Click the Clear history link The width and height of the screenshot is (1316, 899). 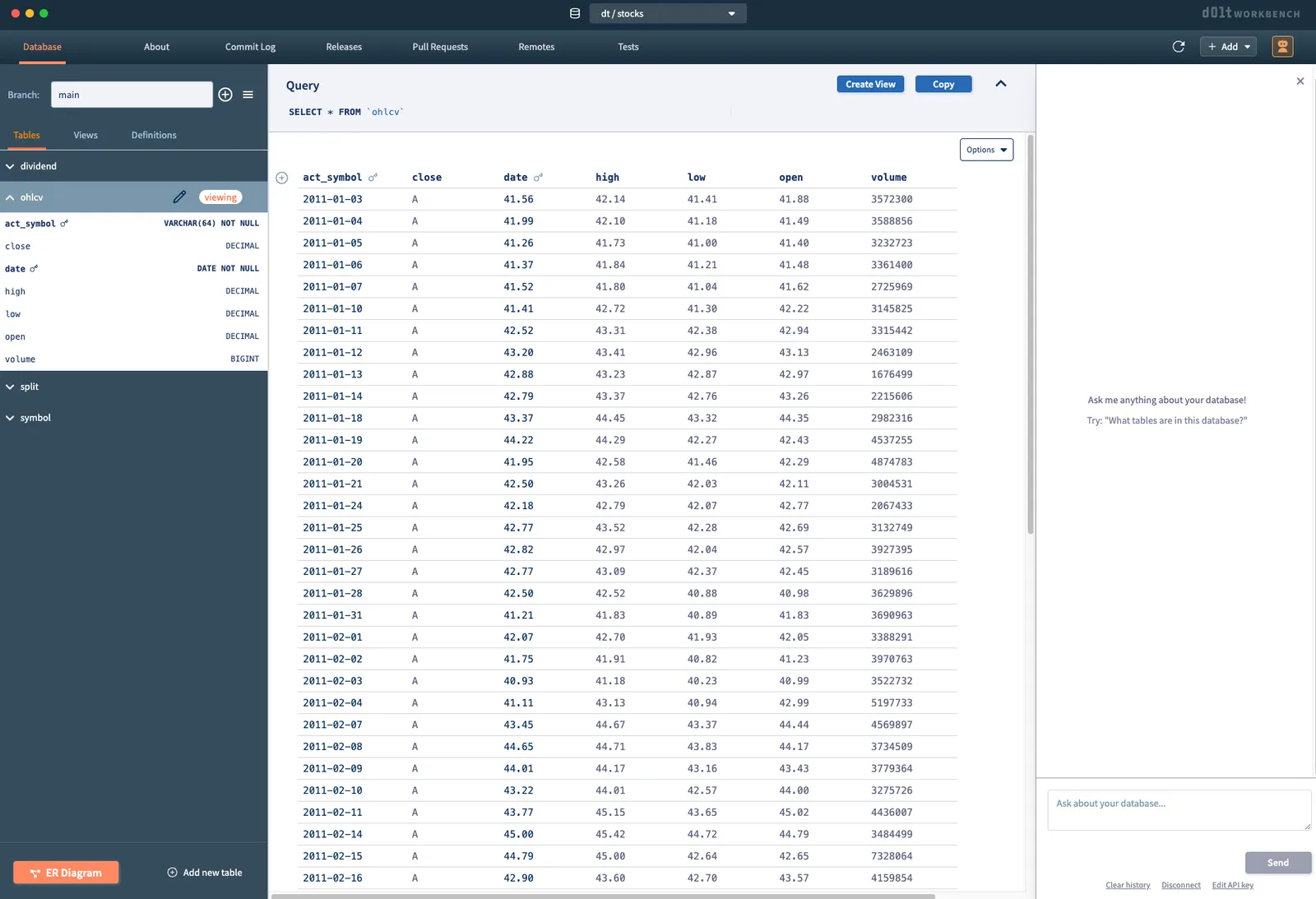click(1128, 885)
